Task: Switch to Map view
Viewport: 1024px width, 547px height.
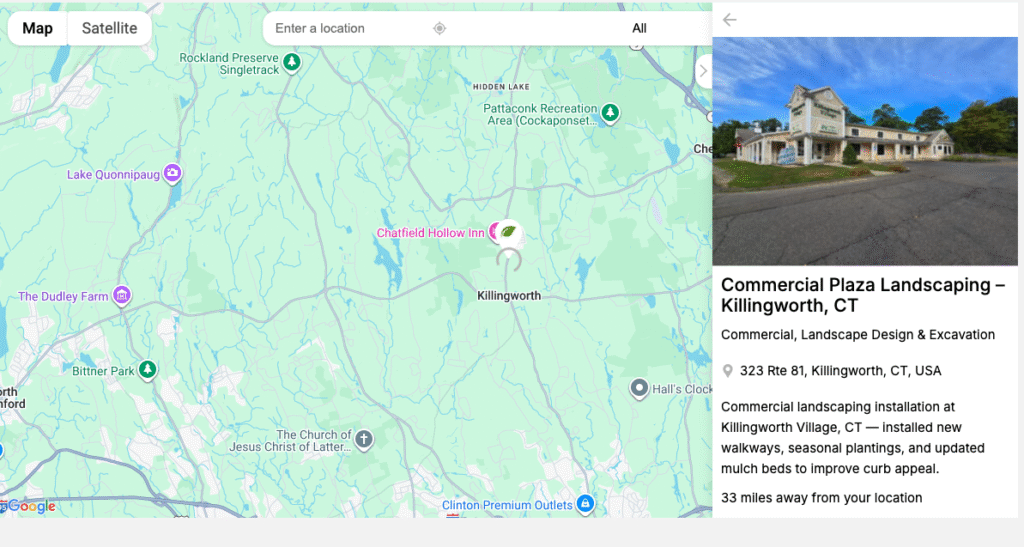Action: pyautogui.click(x=37, y=28)
